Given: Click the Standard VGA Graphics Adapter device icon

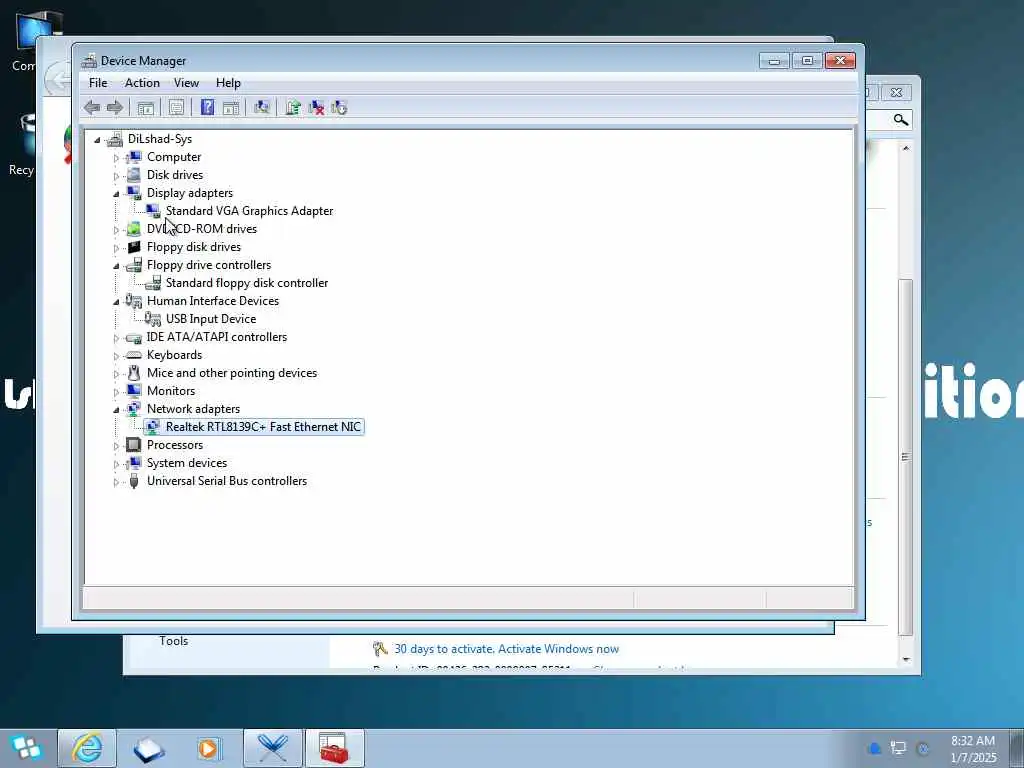Looking at the screenshot, I should tap(153, 211).
